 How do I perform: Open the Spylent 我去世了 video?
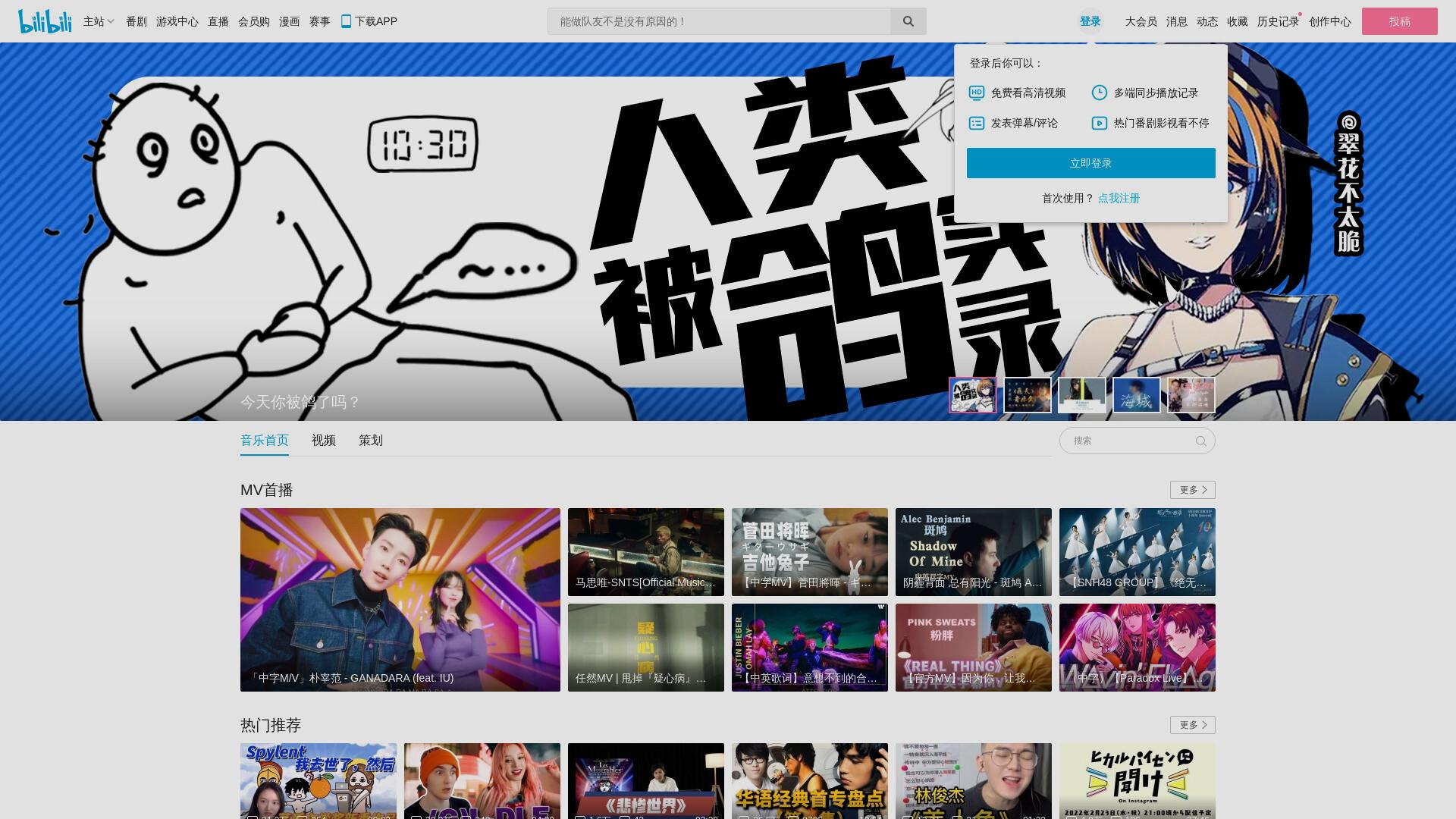pyautogui.click(x=318, y=781)
